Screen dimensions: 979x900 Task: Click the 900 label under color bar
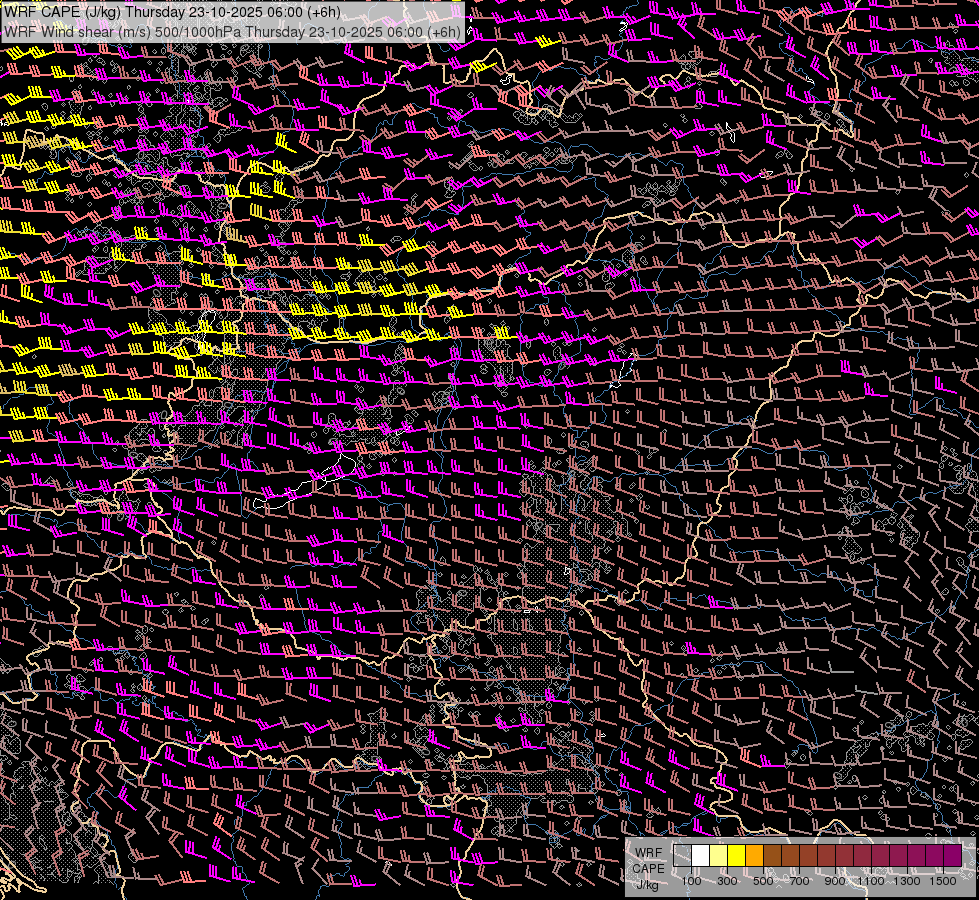835,881
